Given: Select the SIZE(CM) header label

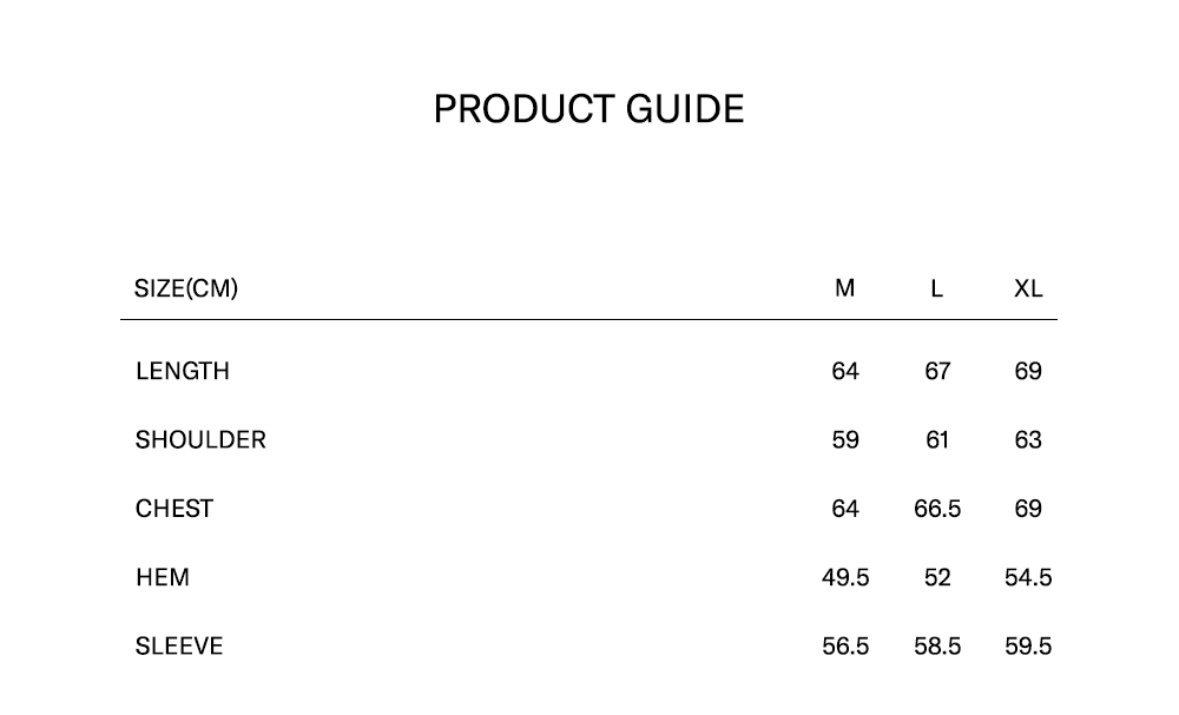Looking at the screenshot, I should tap(186, 289).
